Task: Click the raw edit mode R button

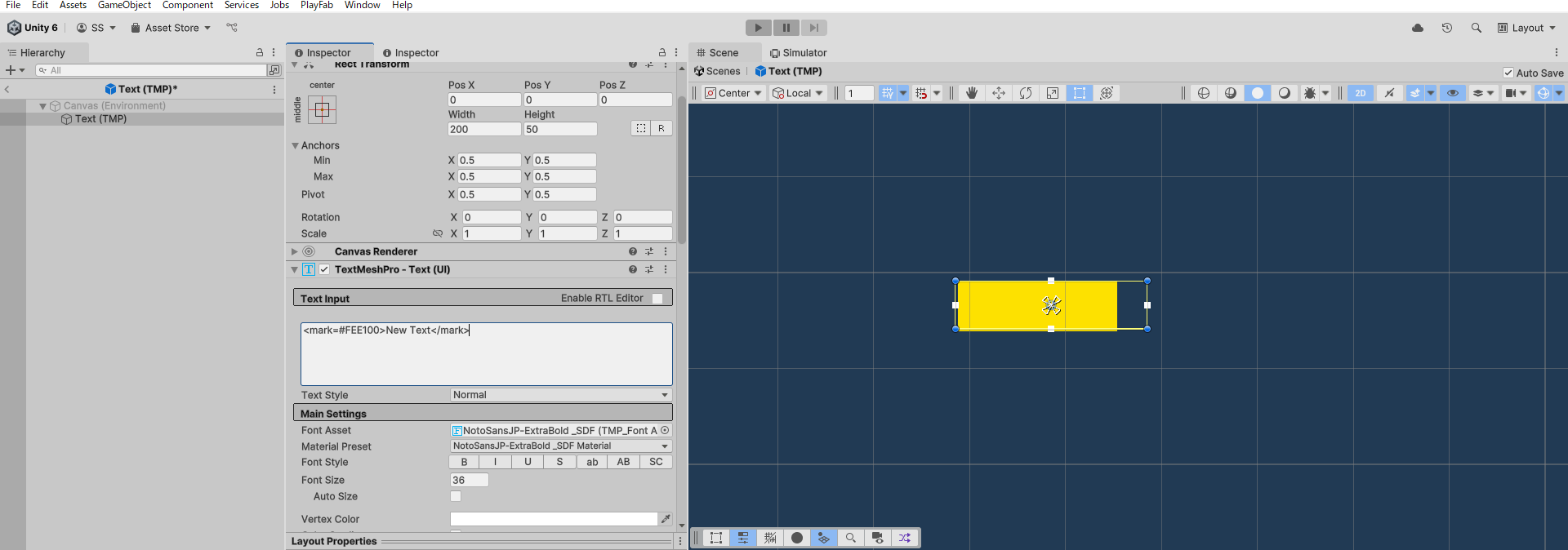Action: tap(661, 128)
